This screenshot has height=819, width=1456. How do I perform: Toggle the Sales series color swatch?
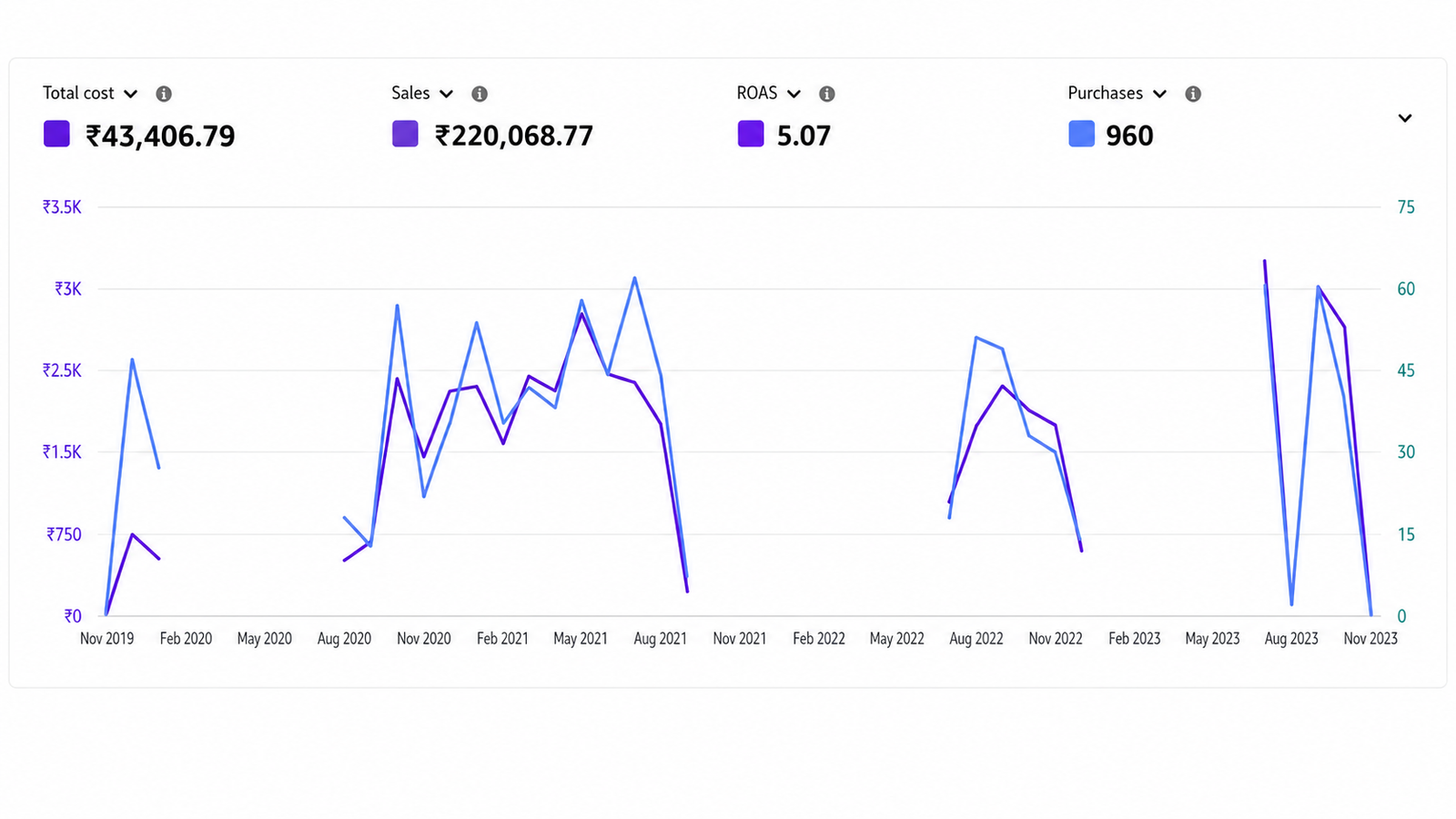pyautogui.click(x=405, y=134)
